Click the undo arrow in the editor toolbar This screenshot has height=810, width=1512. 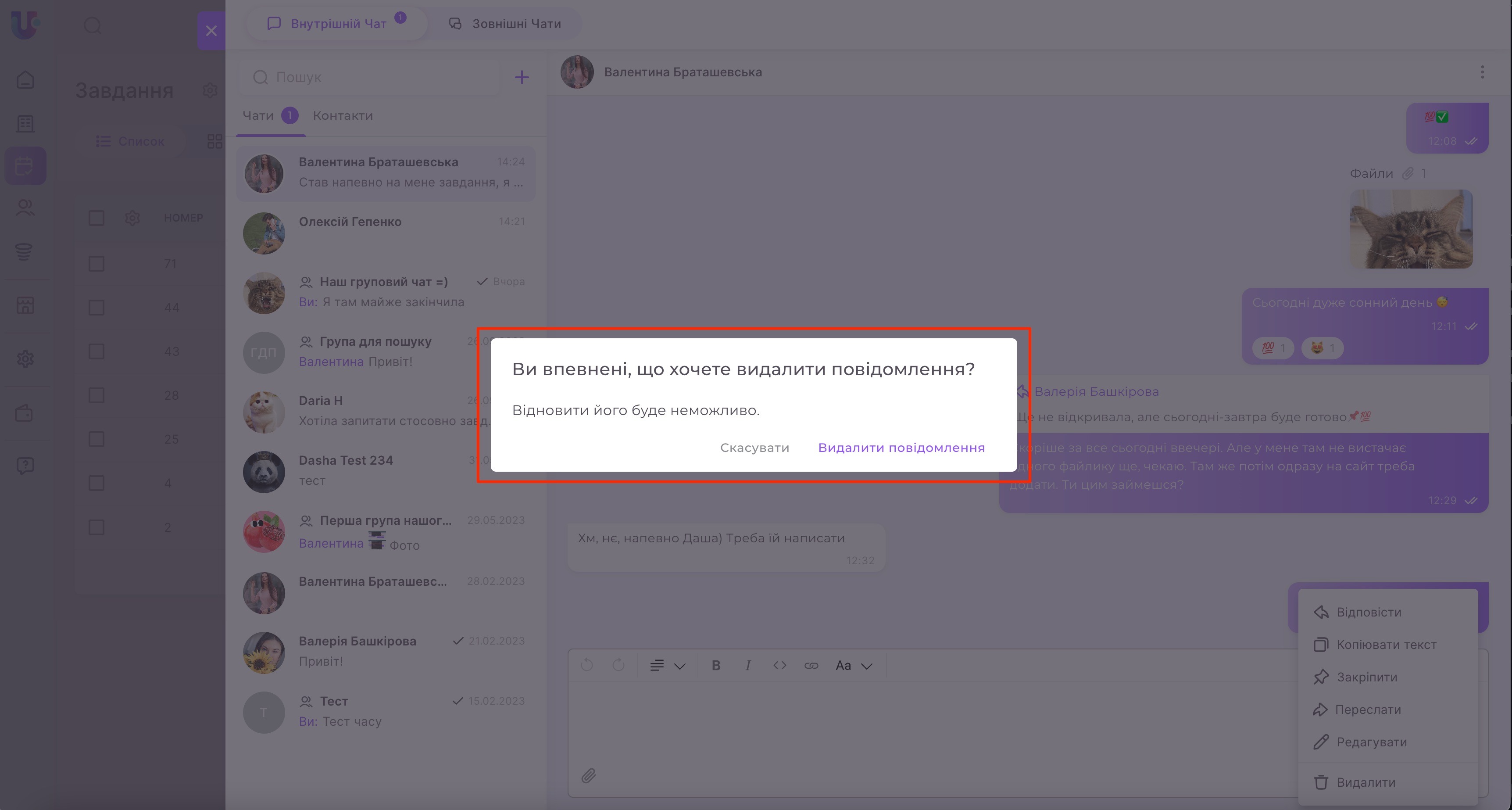tap(586, 666)
